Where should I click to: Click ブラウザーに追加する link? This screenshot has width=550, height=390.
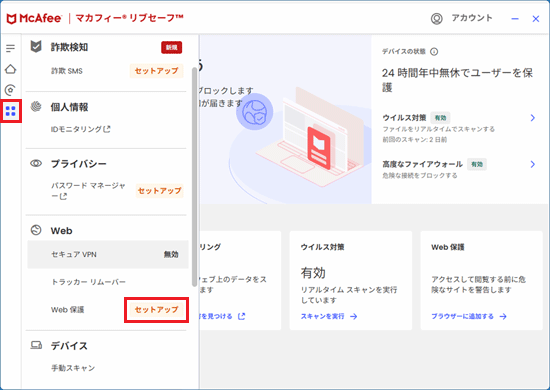coord(462,316)
